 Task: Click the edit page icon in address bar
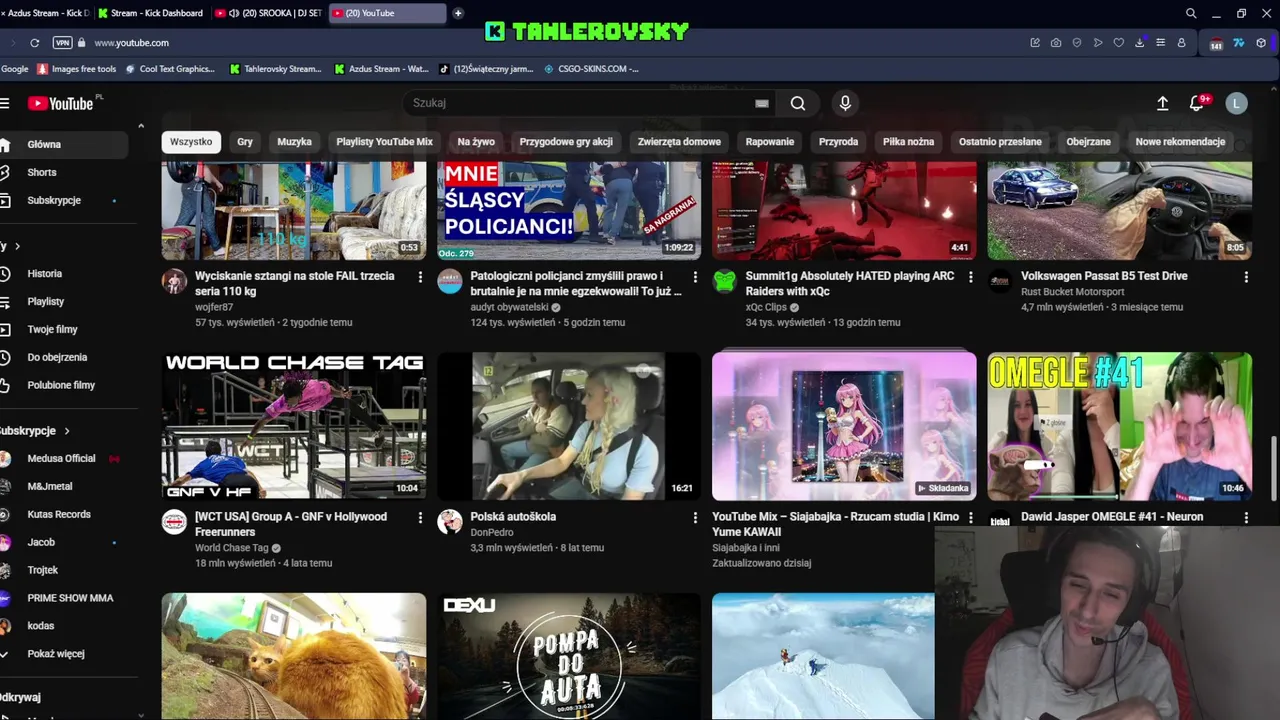(x=1035, y=43)
